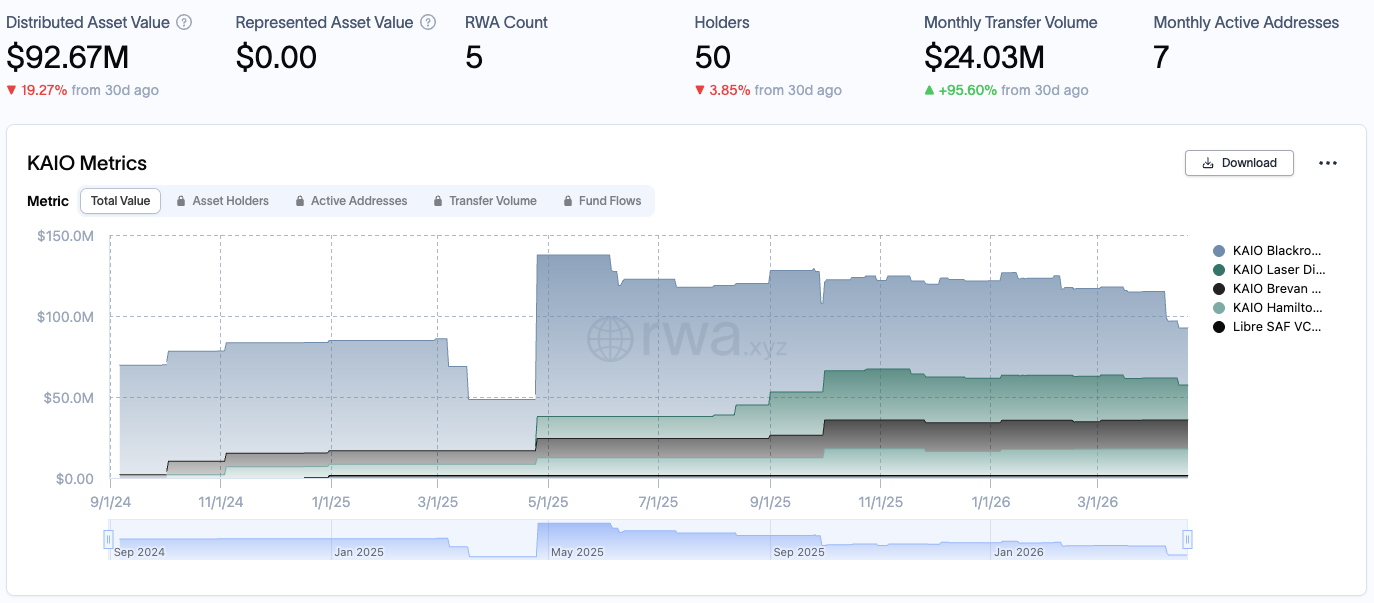
Task: Click the Represented Asset Value question mark
Action: [428, 22]
